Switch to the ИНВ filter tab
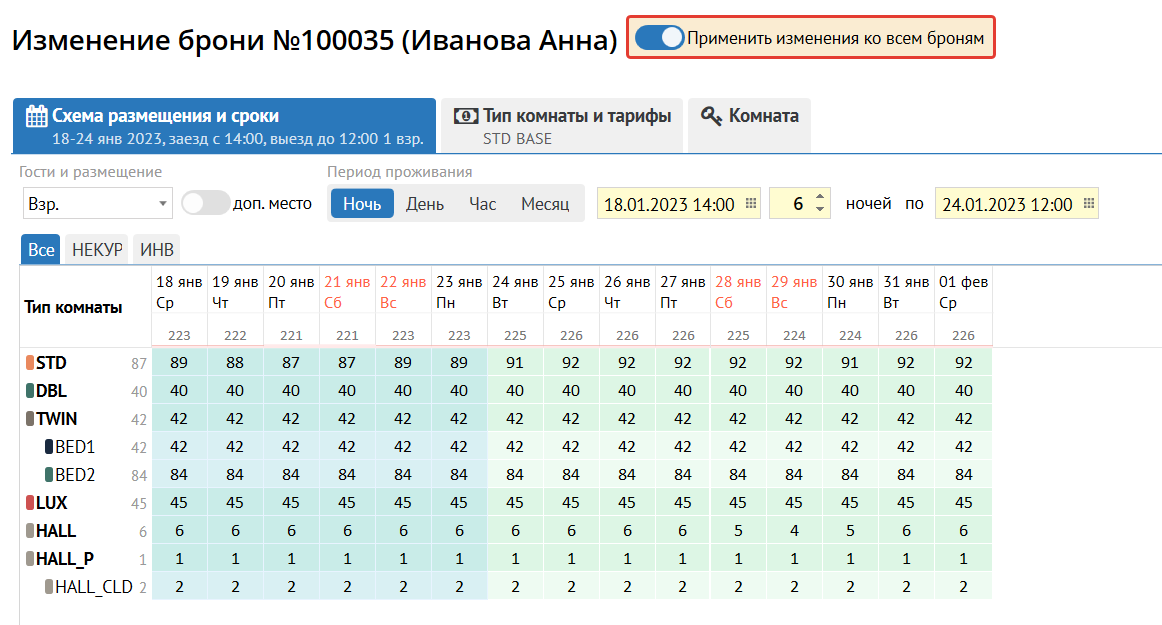 pos(155,250)
